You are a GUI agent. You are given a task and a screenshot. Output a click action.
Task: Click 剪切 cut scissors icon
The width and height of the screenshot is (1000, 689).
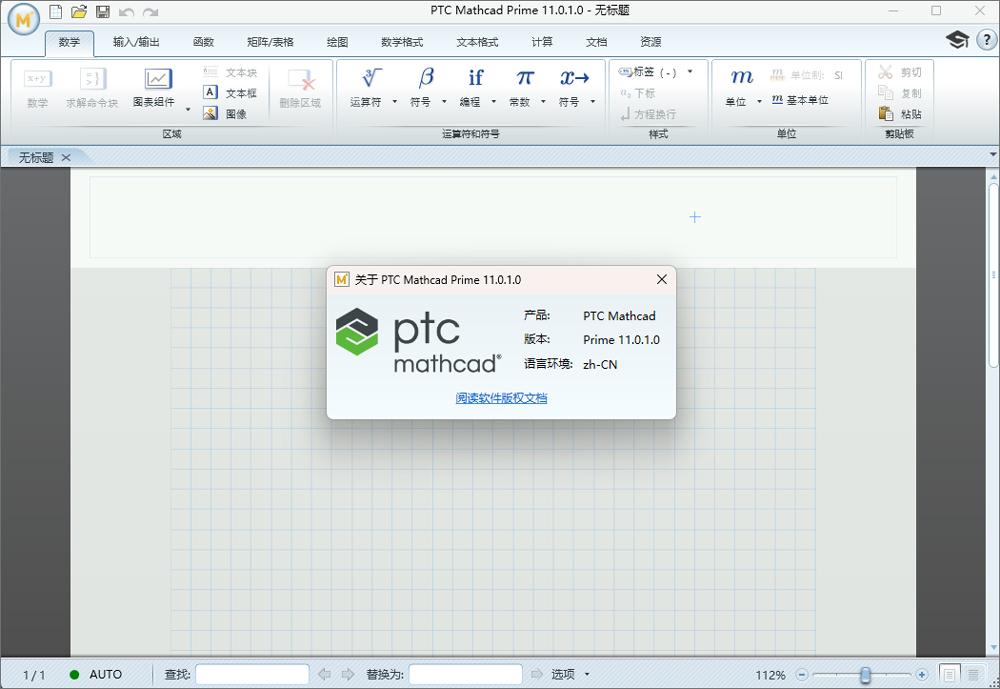click(x=885, y=72)
